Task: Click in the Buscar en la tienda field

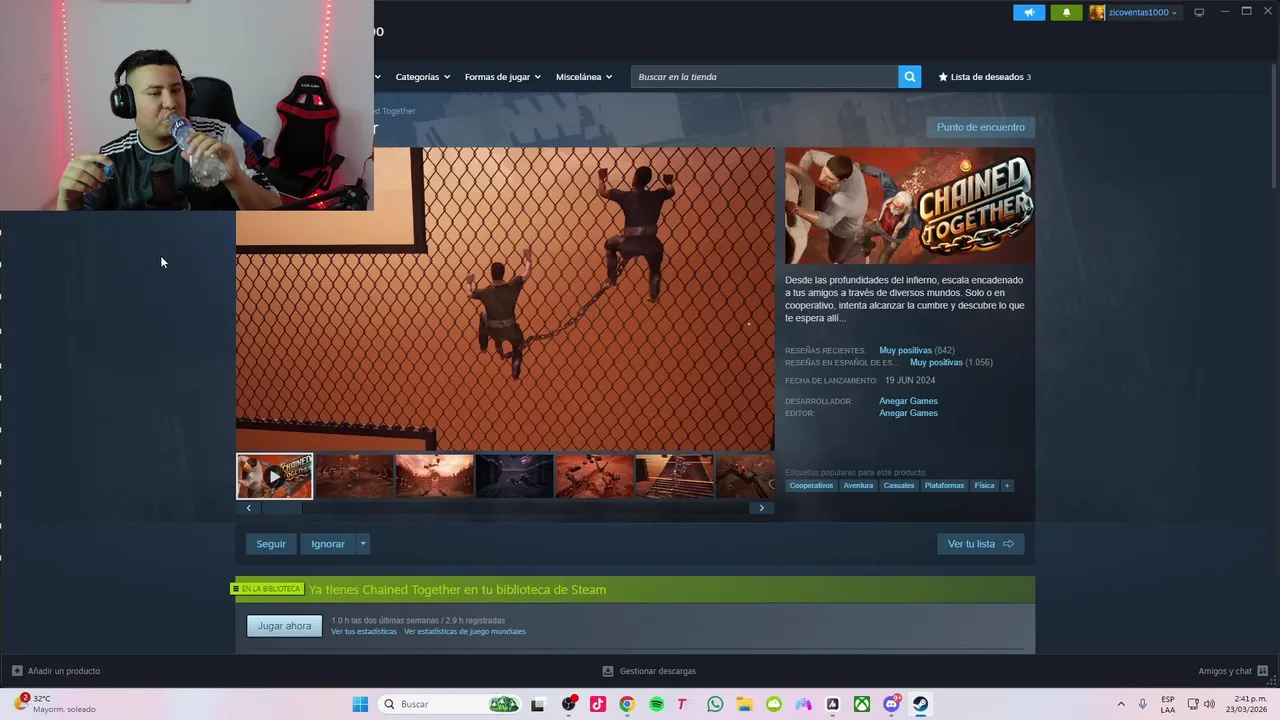Action: 765,77
